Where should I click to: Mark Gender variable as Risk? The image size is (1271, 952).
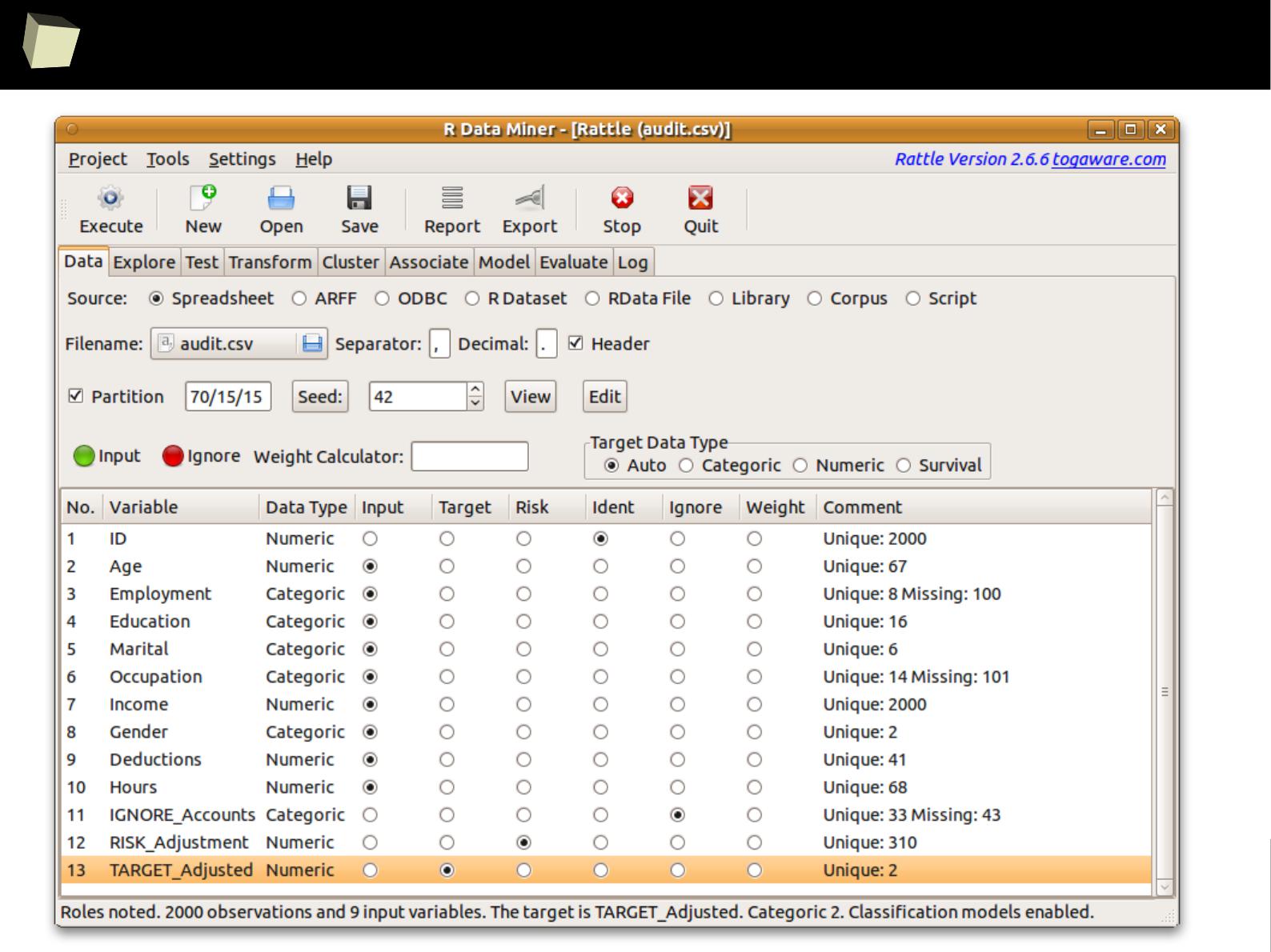tap(523, 732)
